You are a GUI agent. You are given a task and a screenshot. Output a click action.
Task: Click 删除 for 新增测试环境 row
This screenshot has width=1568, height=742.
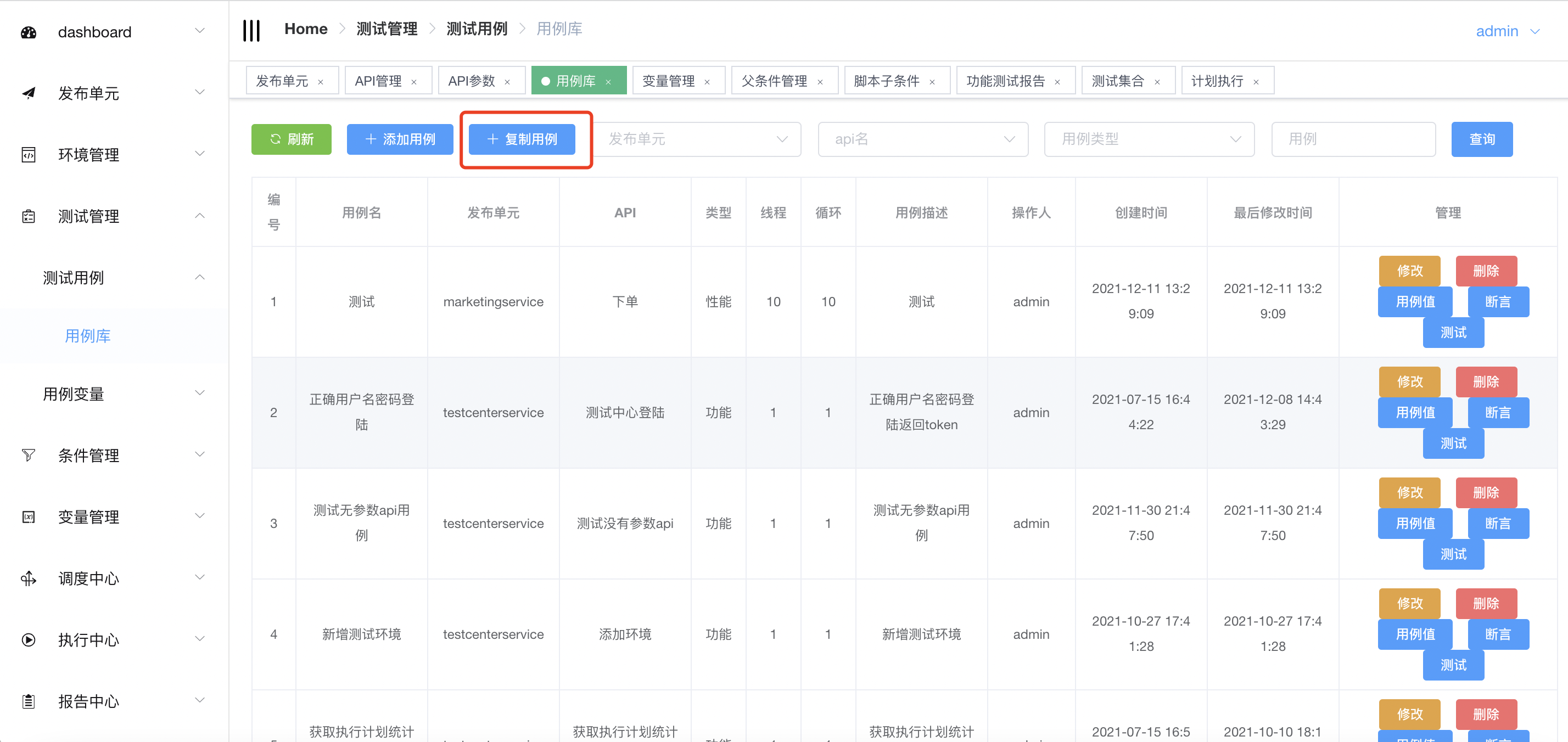pyautogui.click(x=1486, y=603)
